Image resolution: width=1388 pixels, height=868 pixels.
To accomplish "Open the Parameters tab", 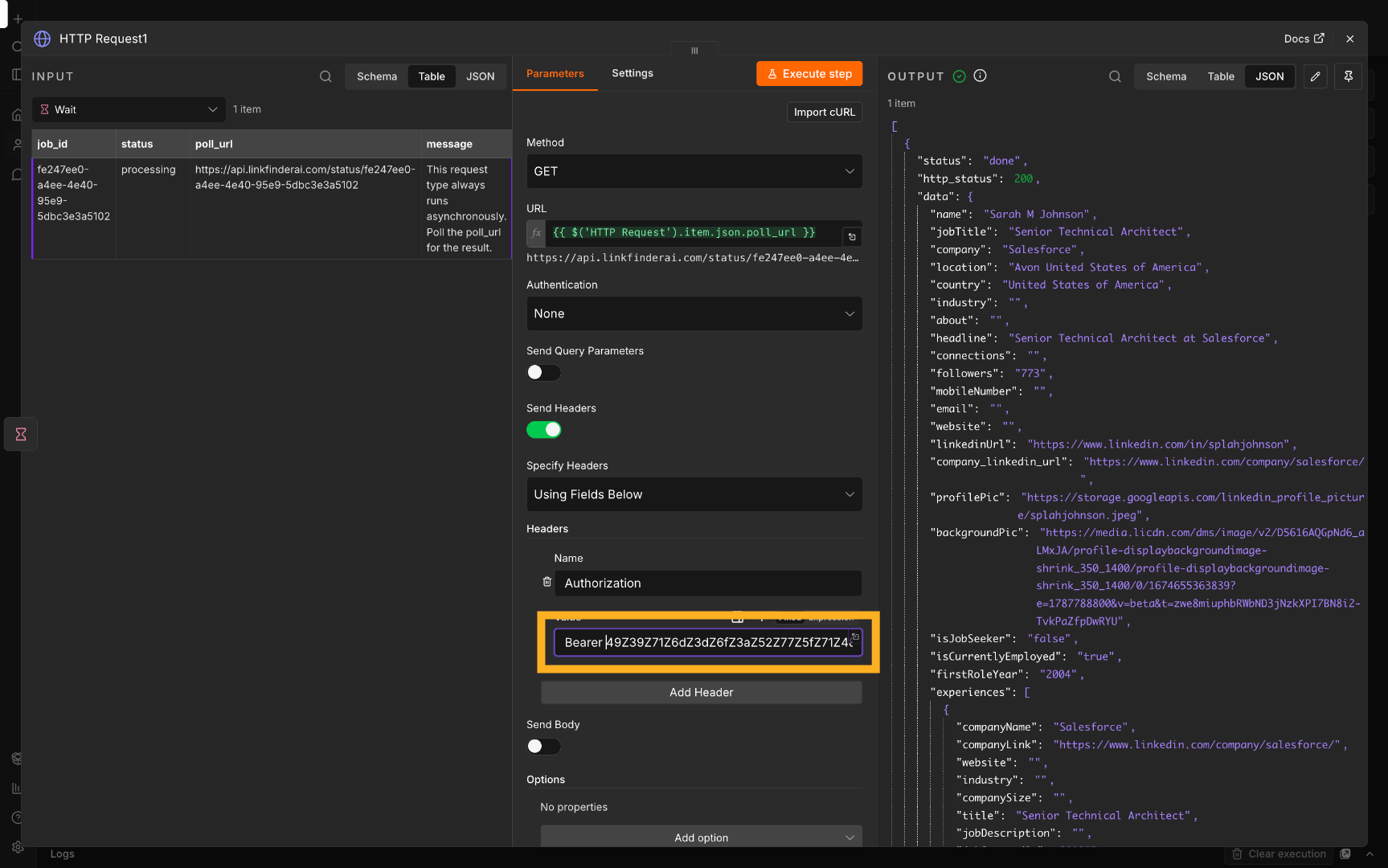I will click(555, 73).
